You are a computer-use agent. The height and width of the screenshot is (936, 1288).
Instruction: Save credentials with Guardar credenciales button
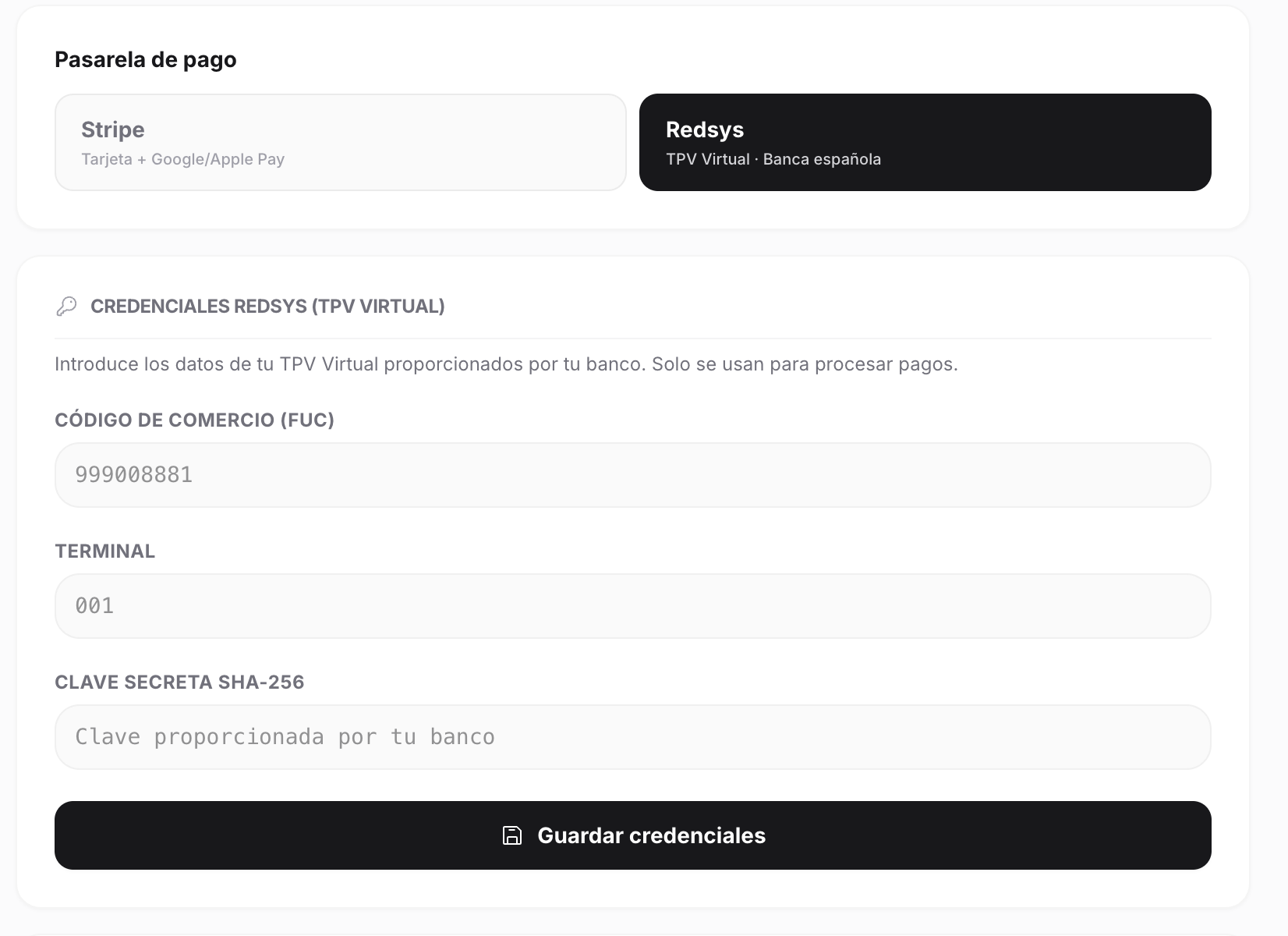pos(633,835)
